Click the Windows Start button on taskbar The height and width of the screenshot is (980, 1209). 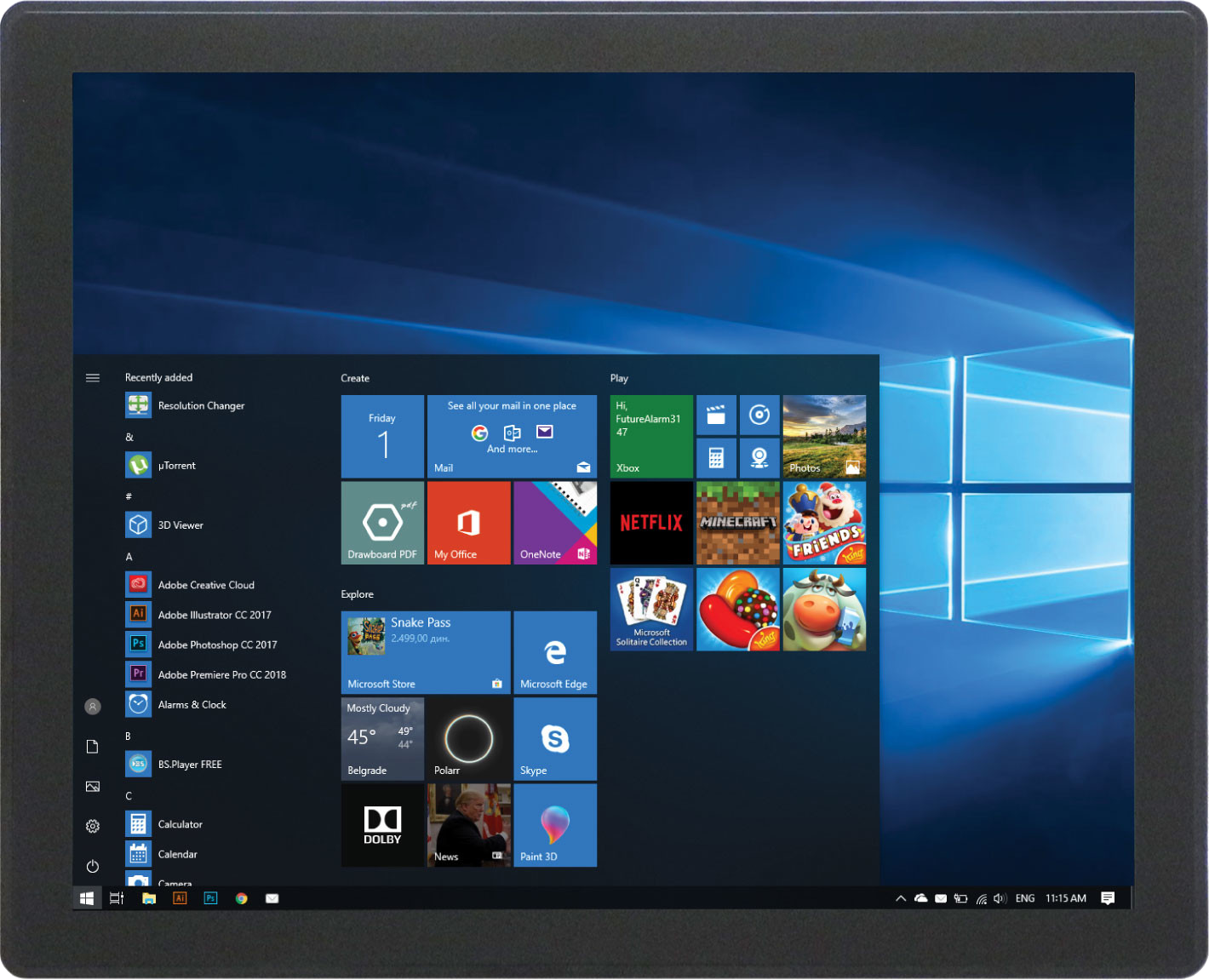coord(87,898)
